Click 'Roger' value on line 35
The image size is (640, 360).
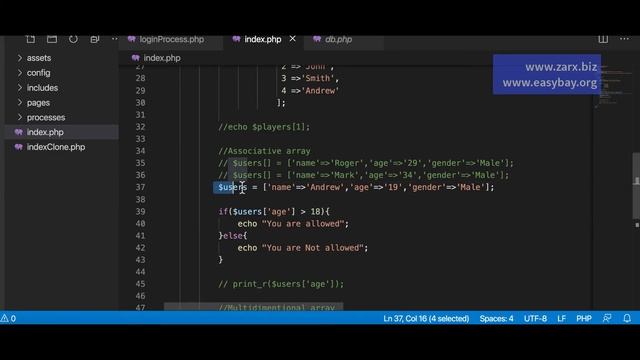tap(346, 163)
